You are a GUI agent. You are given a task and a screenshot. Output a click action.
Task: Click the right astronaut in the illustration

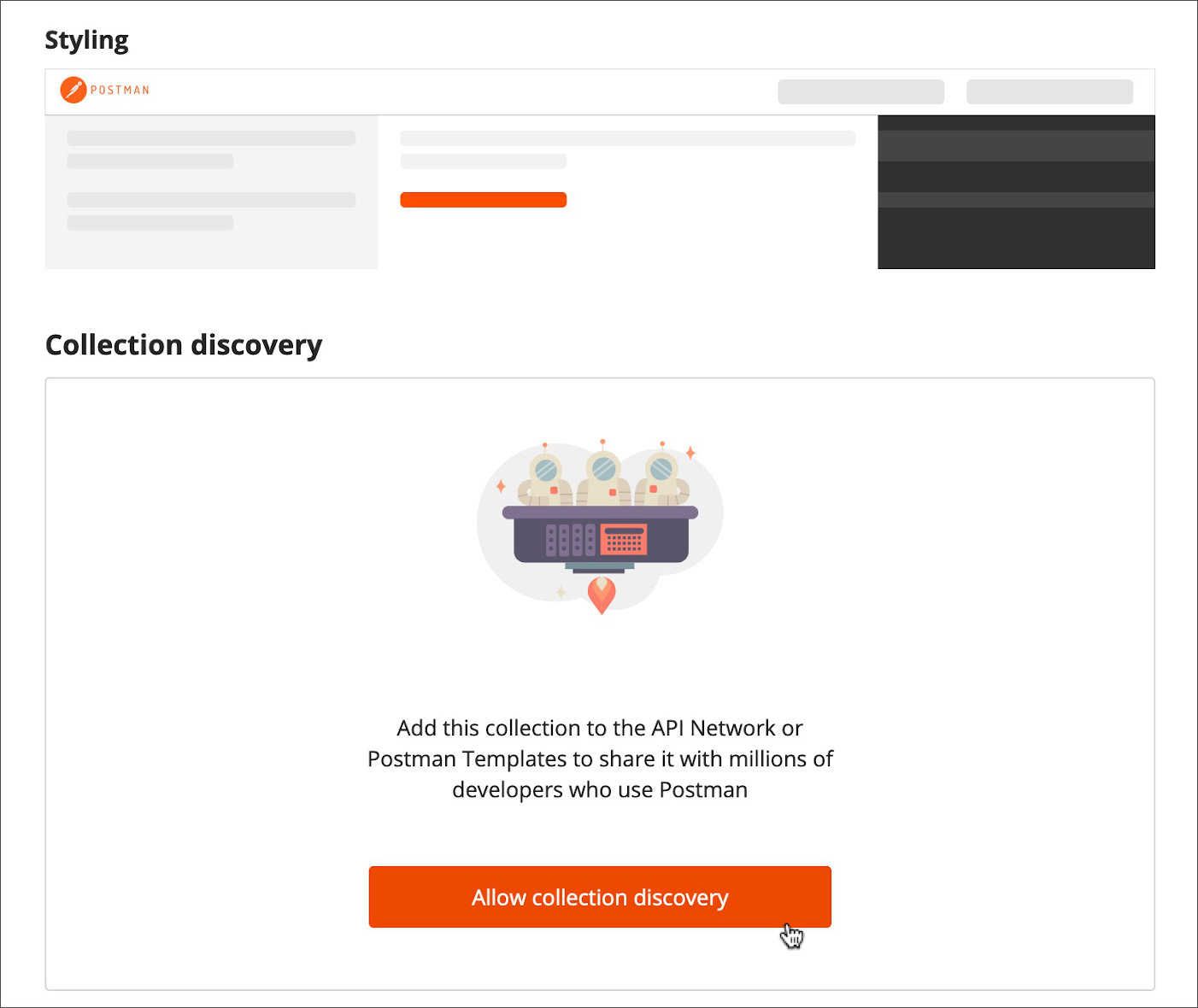pos(662,477)
